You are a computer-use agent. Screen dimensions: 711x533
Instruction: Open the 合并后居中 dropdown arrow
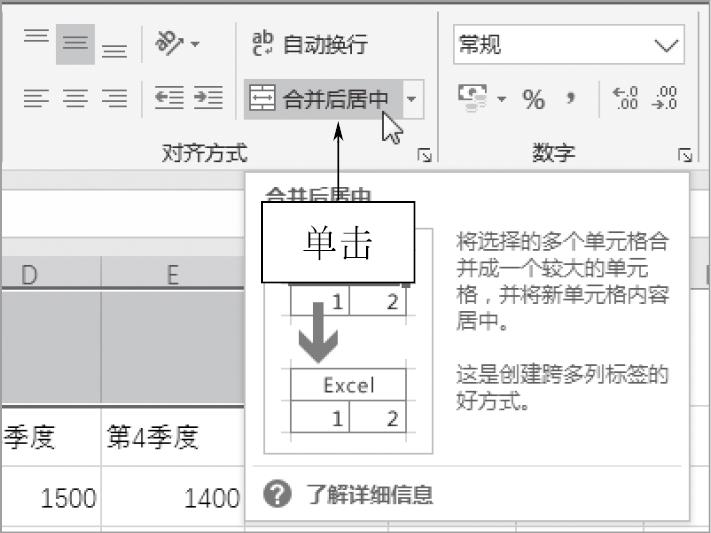[412, 99]
